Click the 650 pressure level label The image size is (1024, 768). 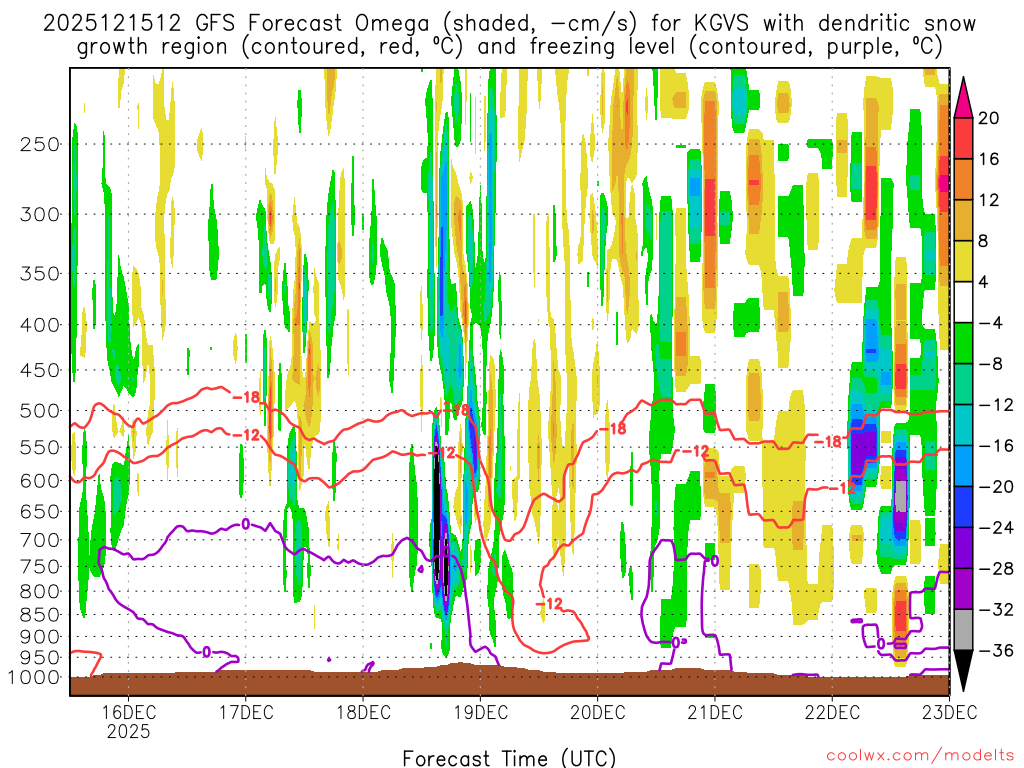(x=40, y=511)
